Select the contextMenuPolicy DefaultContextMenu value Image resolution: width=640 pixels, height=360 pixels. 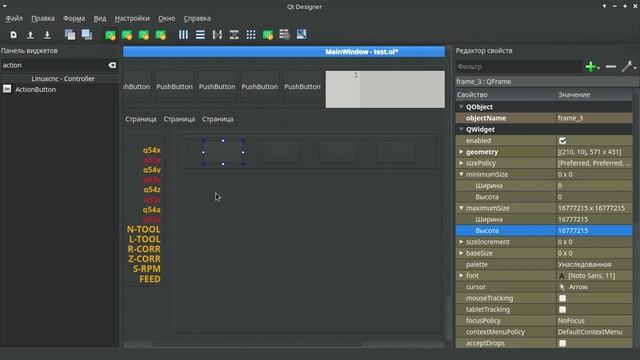click(x=594, y=332)
